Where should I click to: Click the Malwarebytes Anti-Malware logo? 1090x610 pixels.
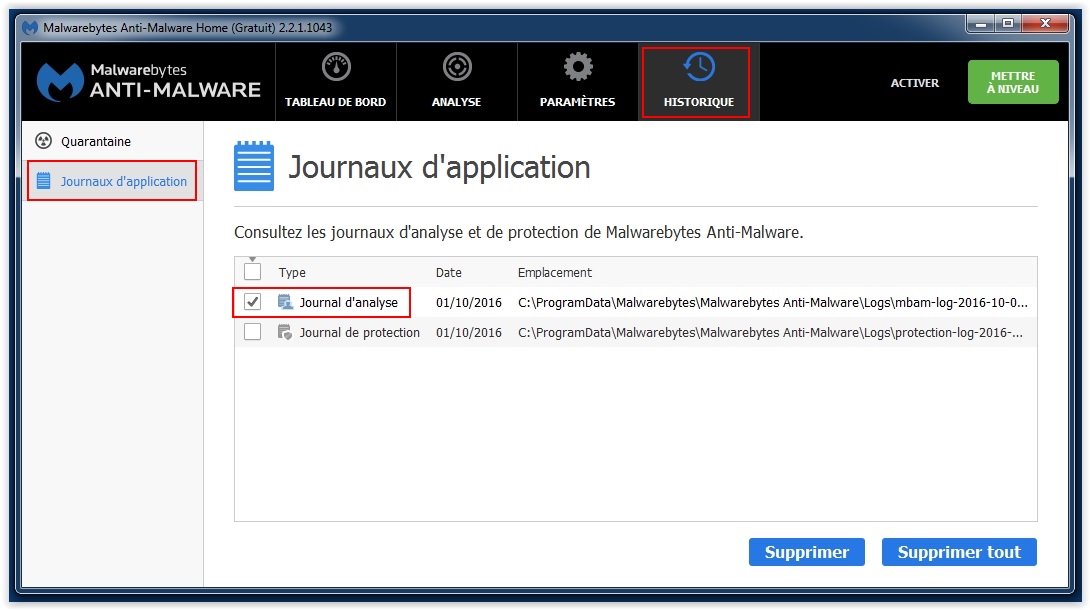coord(149,82)
